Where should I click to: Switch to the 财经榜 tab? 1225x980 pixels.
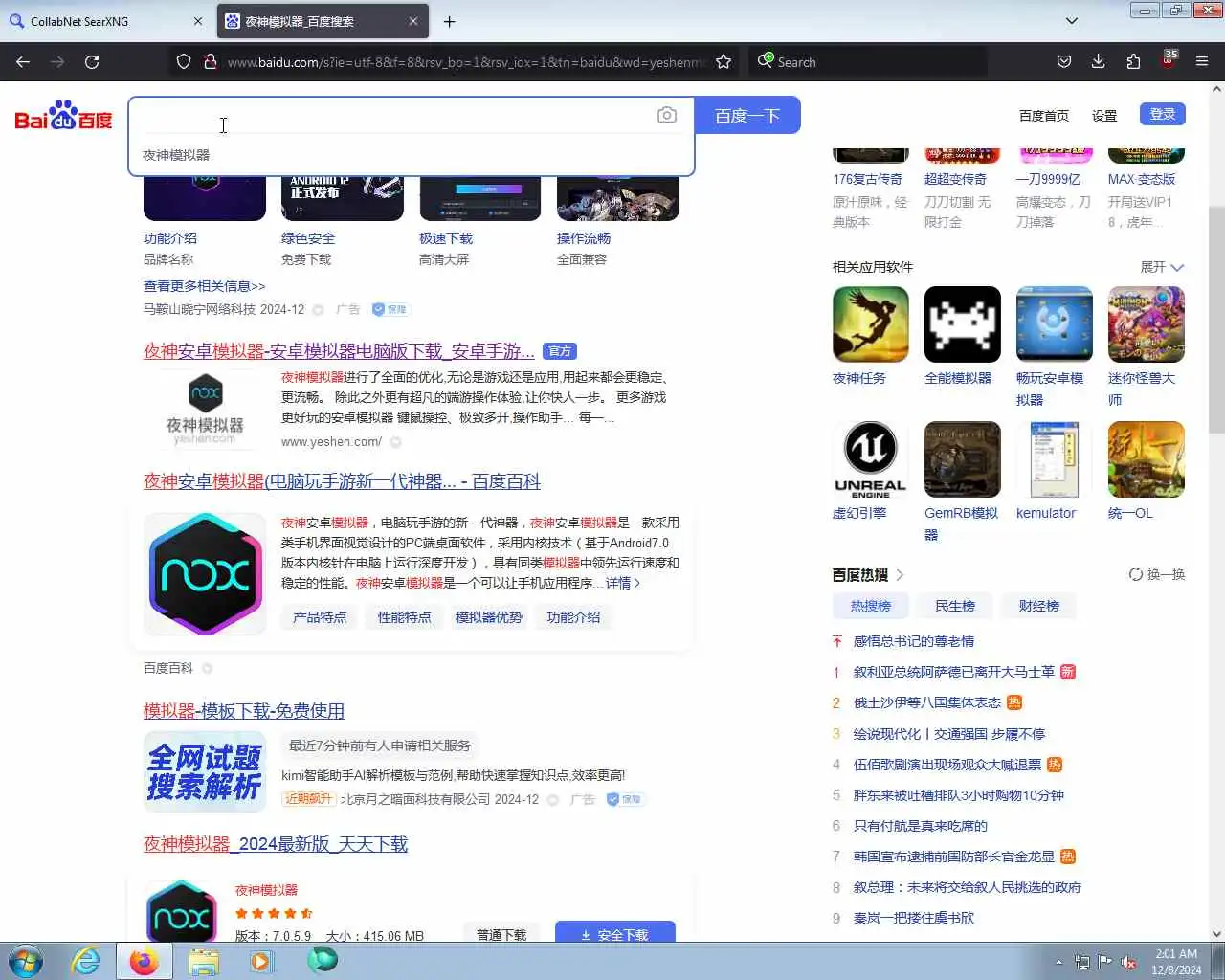(1038, 606)
